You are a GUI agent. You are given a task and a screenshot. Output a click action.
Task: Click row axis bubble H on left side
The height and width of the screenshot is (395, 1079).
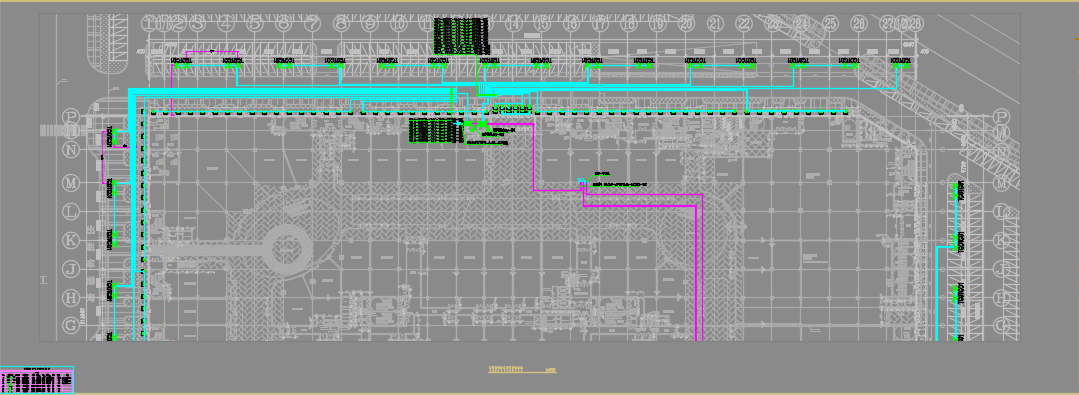71,297
